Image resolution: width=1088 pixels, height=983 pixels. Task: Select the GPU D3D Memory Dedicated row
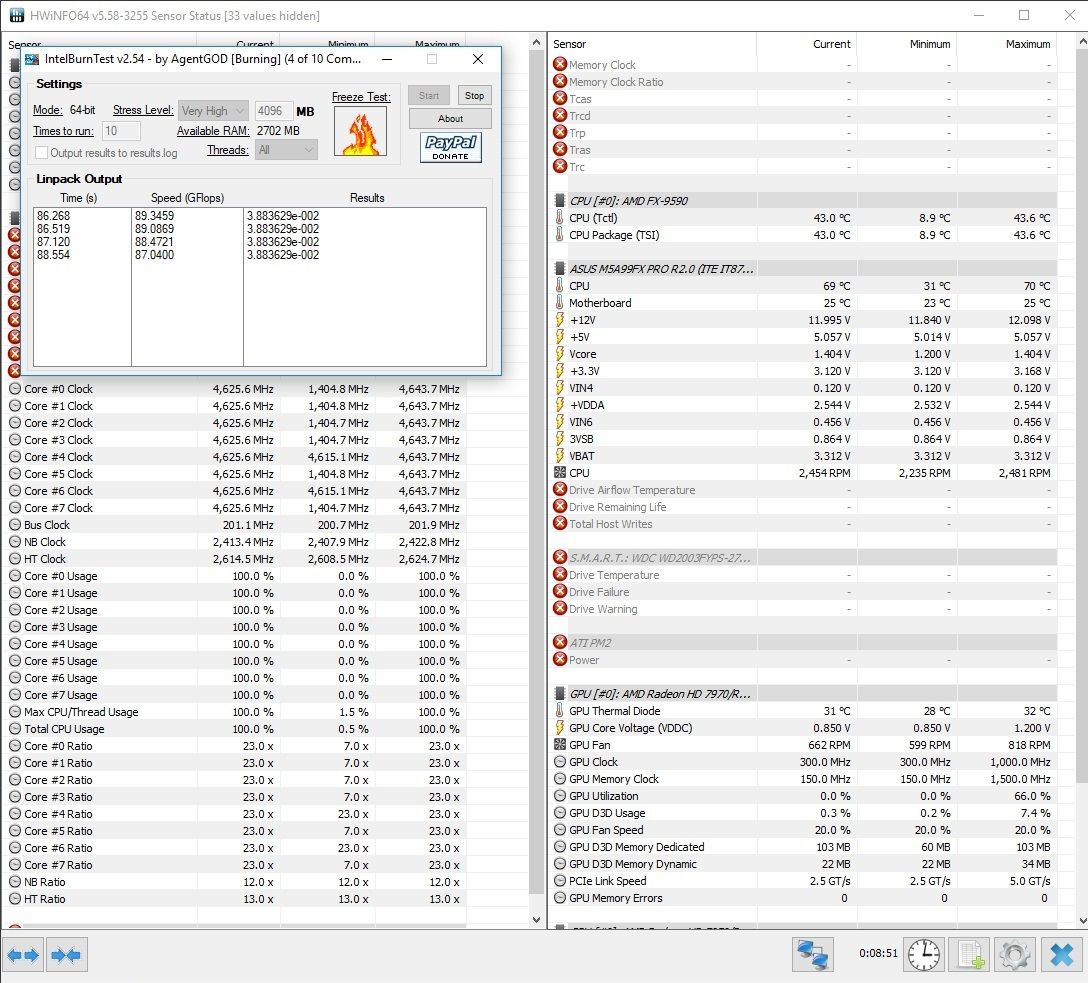click(804, 847)
